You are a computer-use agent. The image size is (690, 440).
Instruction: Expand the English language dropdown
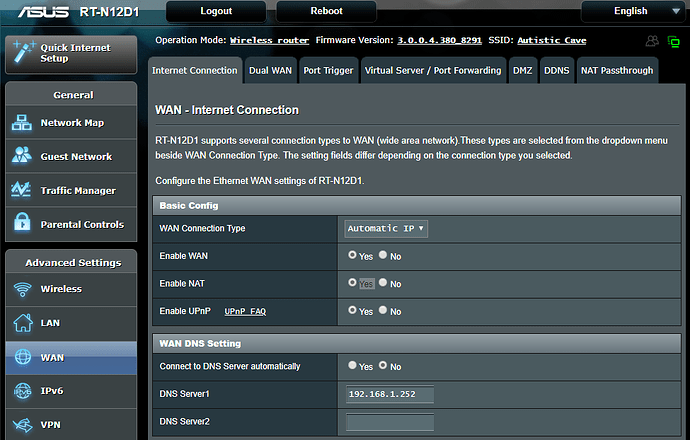point(637,12)
